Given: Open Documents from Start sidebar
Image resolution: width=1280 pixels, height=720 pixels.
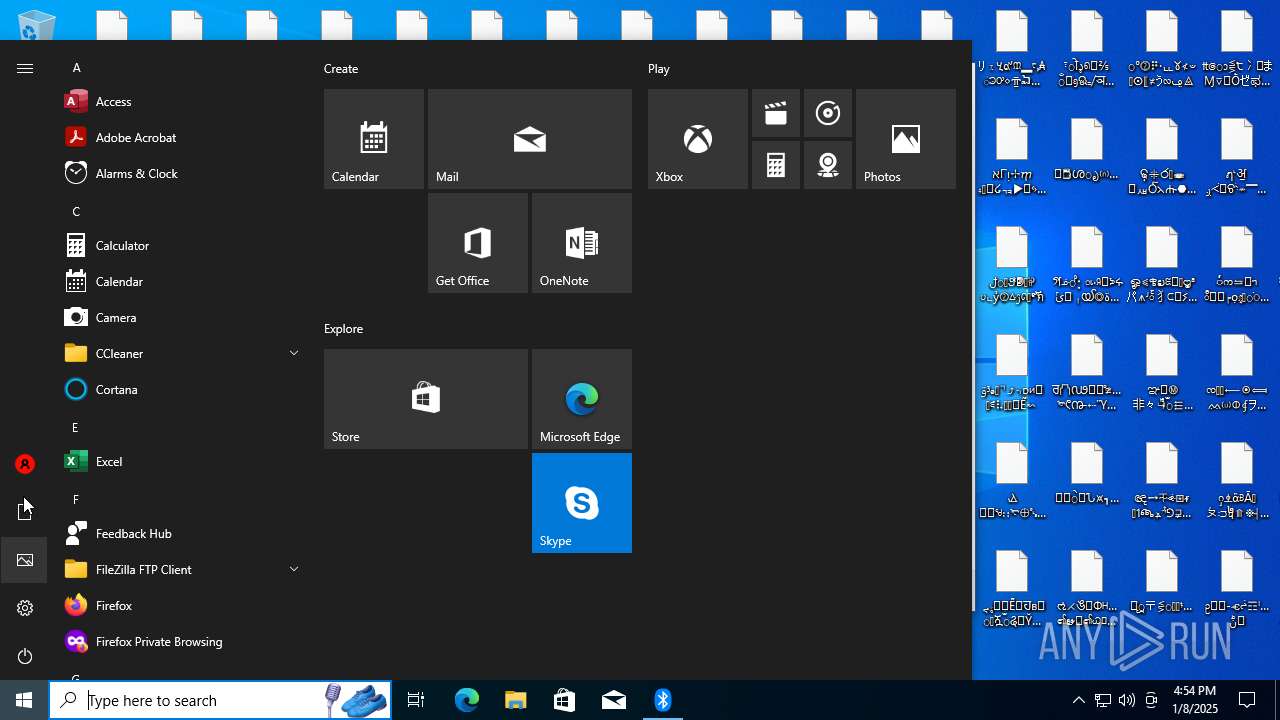Looking at the screenshot, I should click(x=25, y=512).
